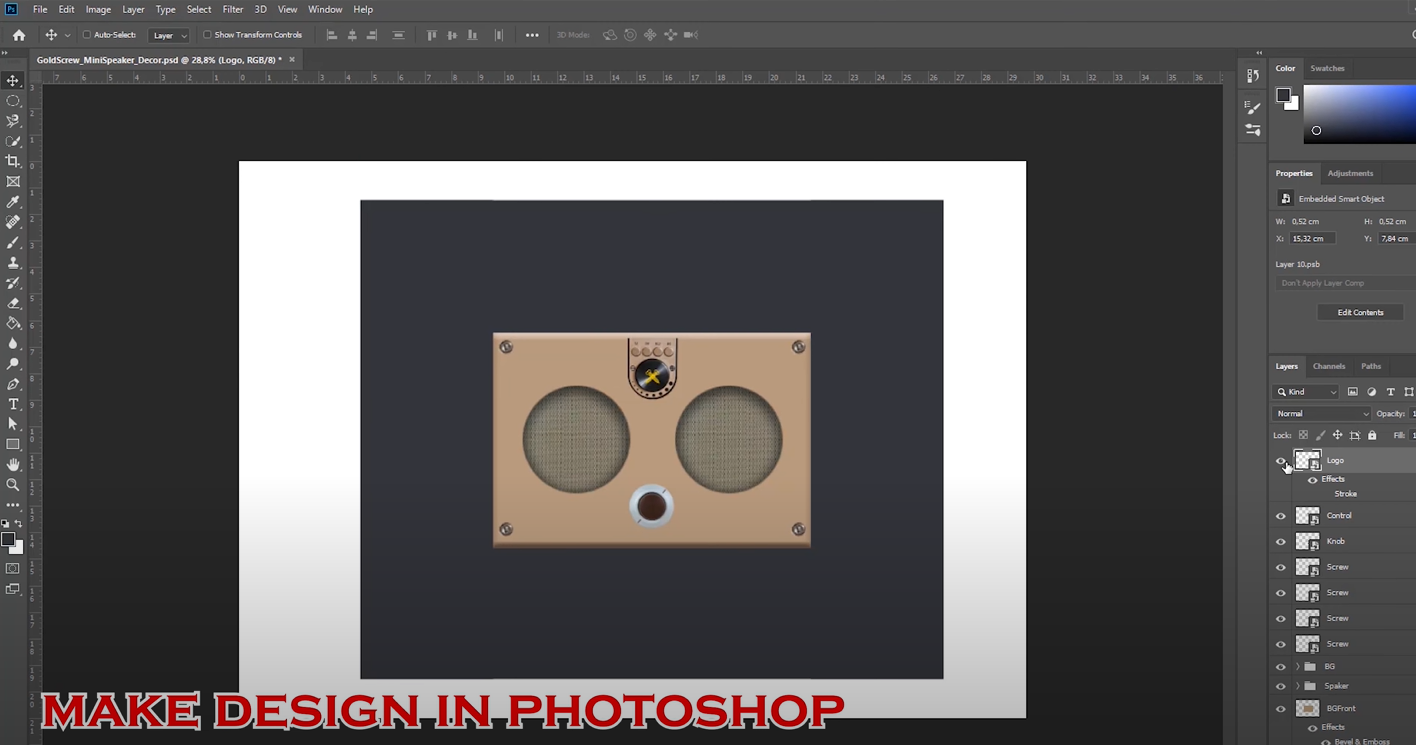Viewport: 1416px width, 745px height.
Task: Click the lock position icon in Layers panel
Action: point(1337,435)
